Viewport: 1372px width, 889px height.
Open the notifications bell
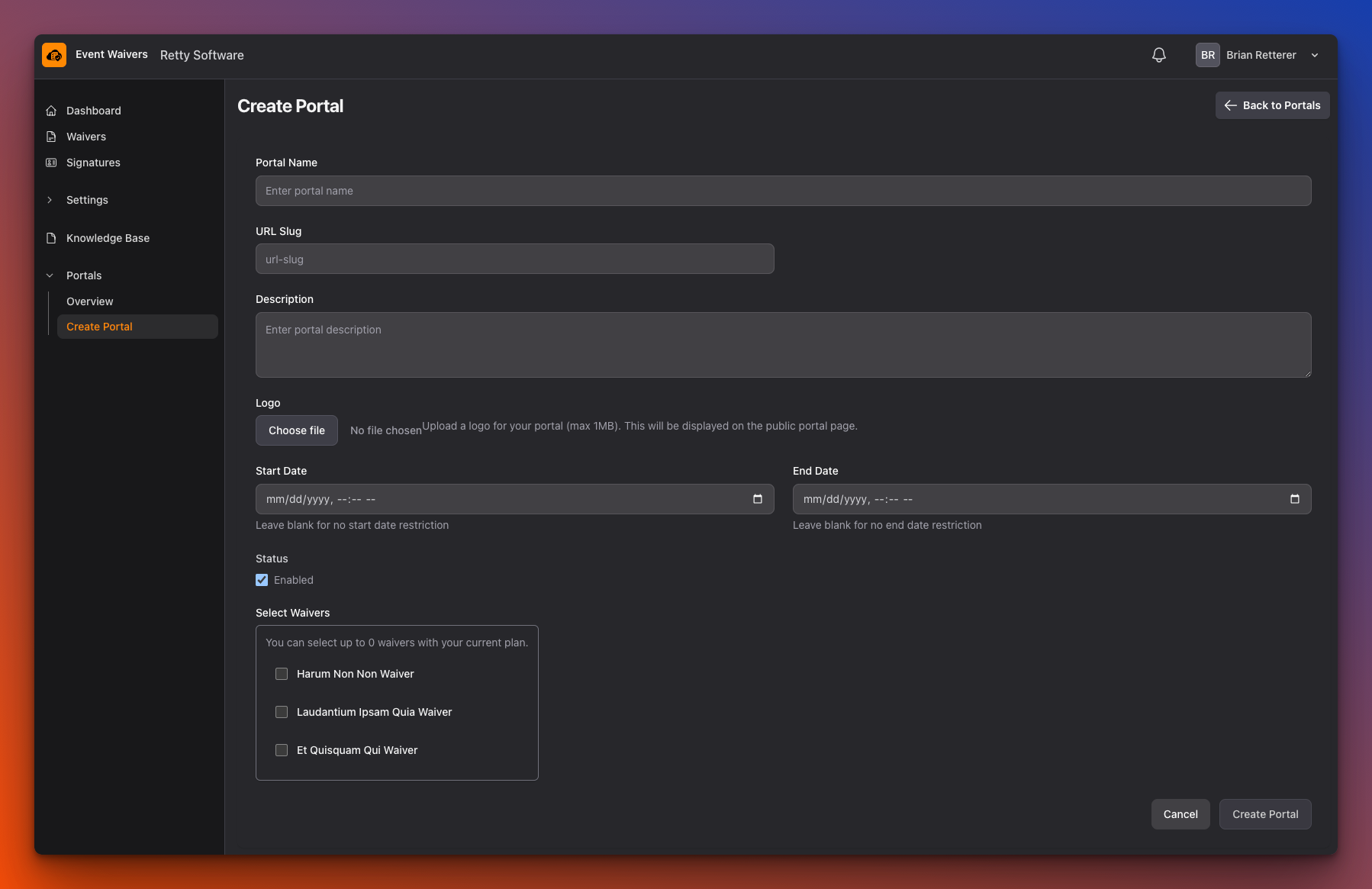click(1158, 55)
